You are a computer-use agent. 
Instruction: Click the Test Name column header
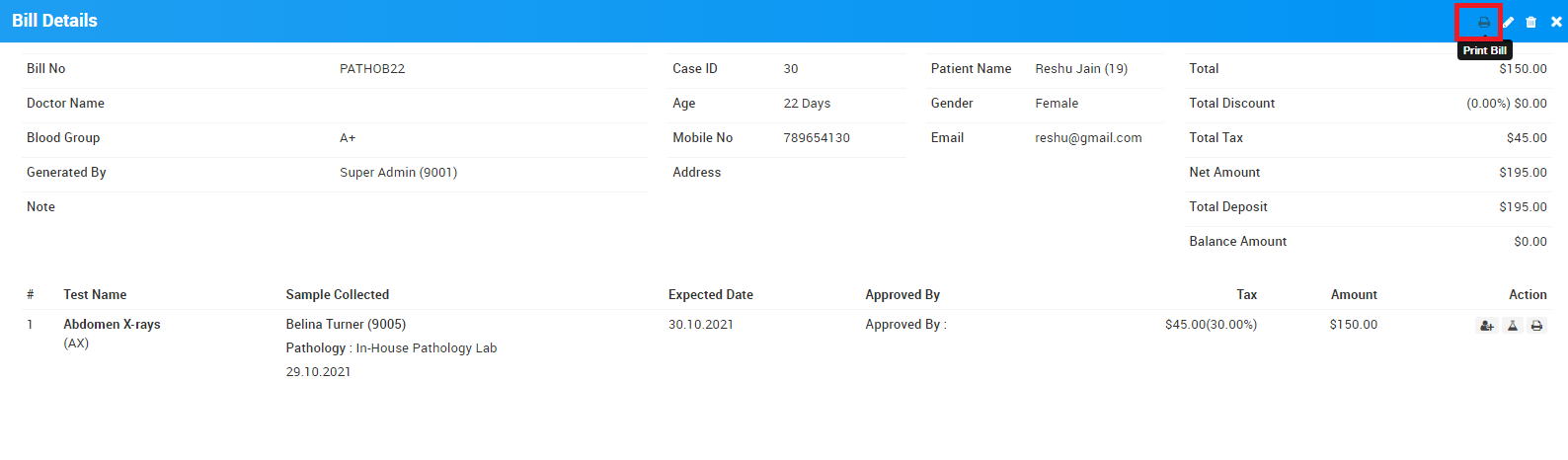[95, 294]
